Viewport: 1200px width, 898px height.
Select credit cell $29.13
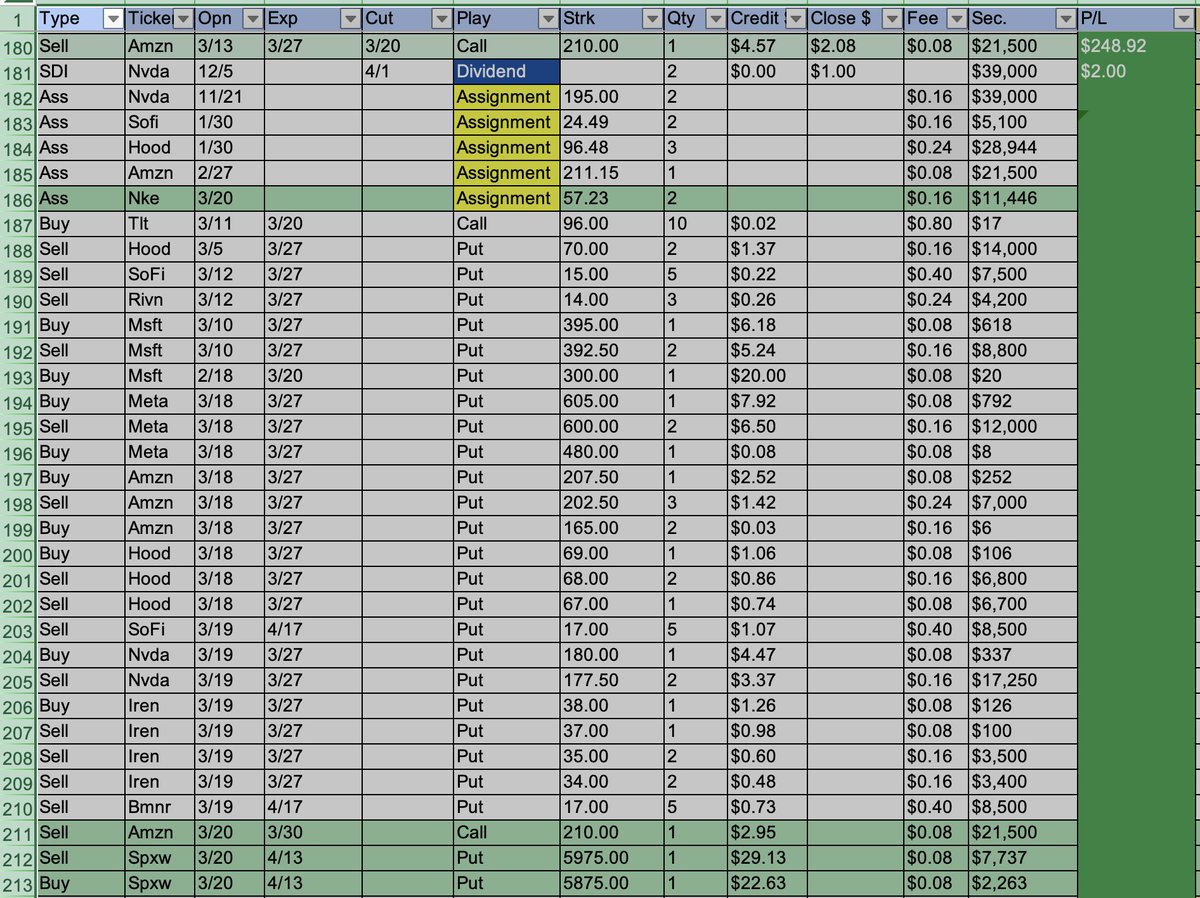pos(767,858)
